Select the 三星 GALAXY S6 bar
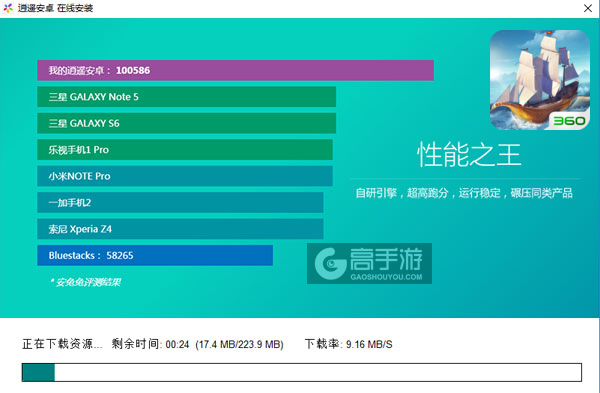This screenshot has width=600, height=393. 186,123
